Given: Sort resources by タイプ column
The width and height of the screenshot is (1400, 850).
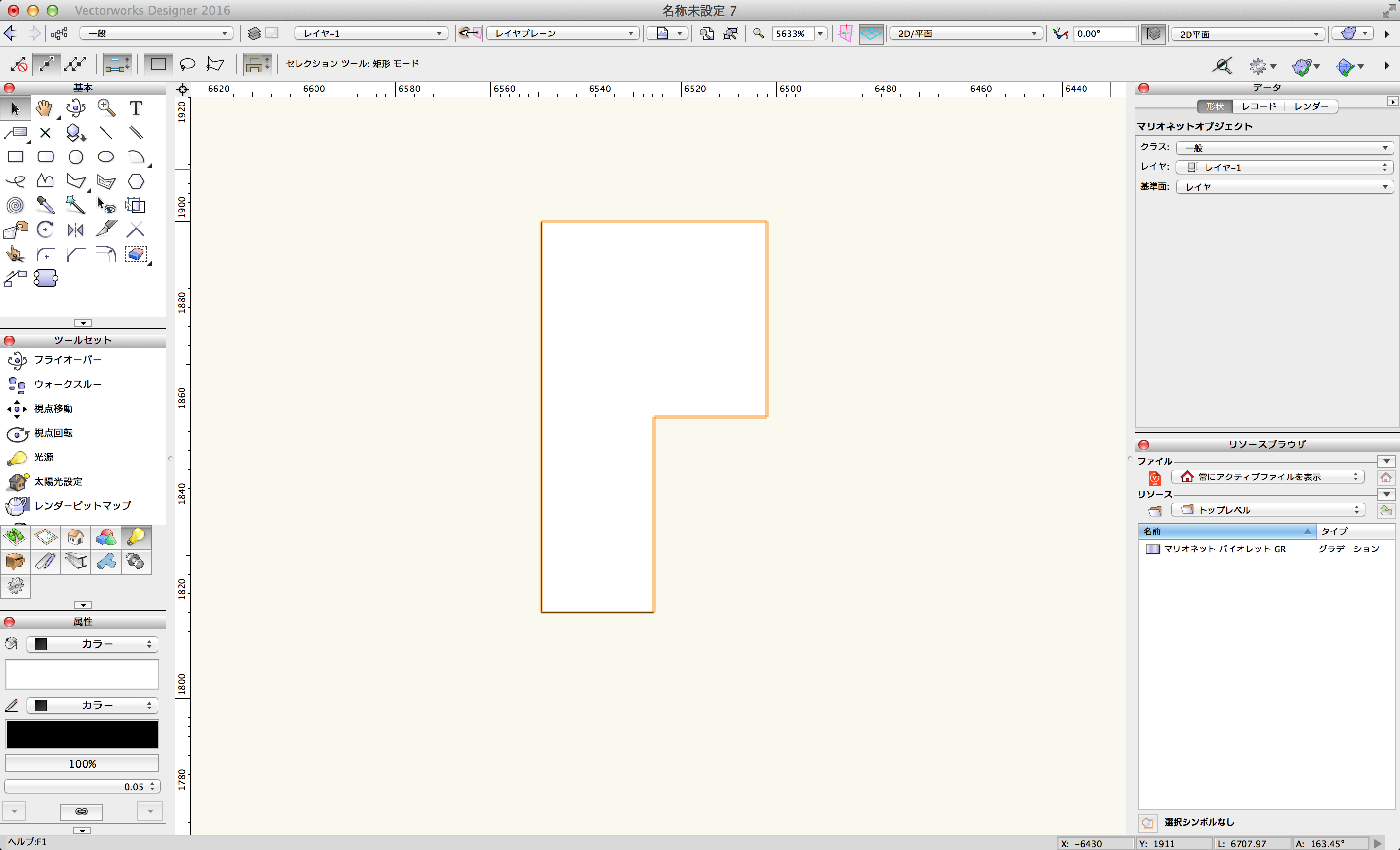Looking at the screenshot, I should coord(1356,531).
